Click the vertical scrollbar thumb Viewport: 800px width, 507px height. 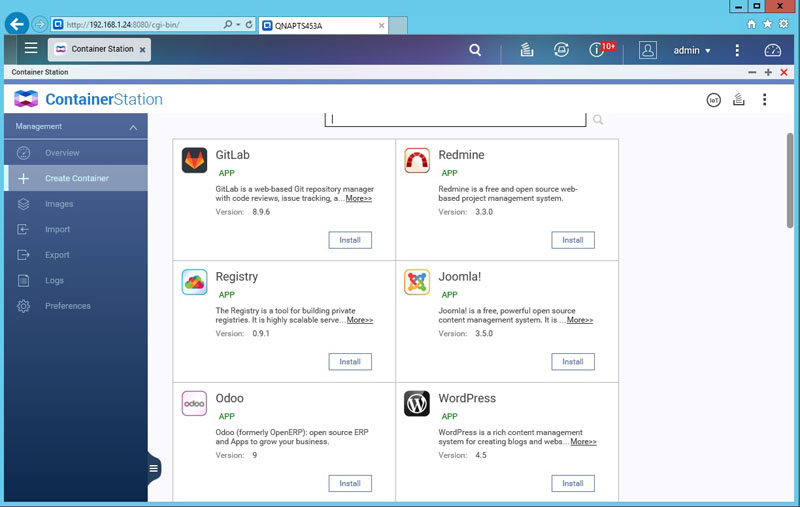click(x=790, y=181)
